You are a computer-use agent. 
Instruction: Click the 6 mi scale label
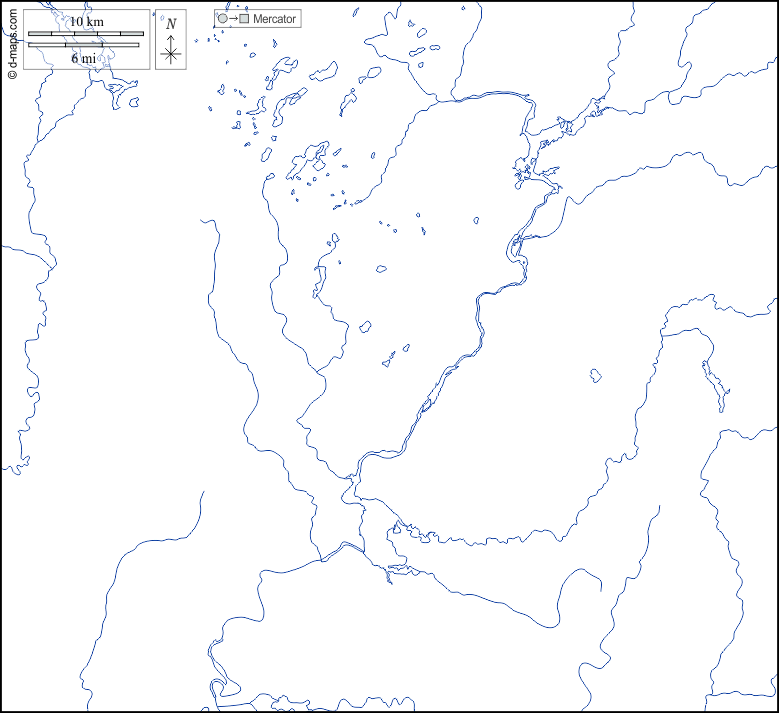point(84,58)
